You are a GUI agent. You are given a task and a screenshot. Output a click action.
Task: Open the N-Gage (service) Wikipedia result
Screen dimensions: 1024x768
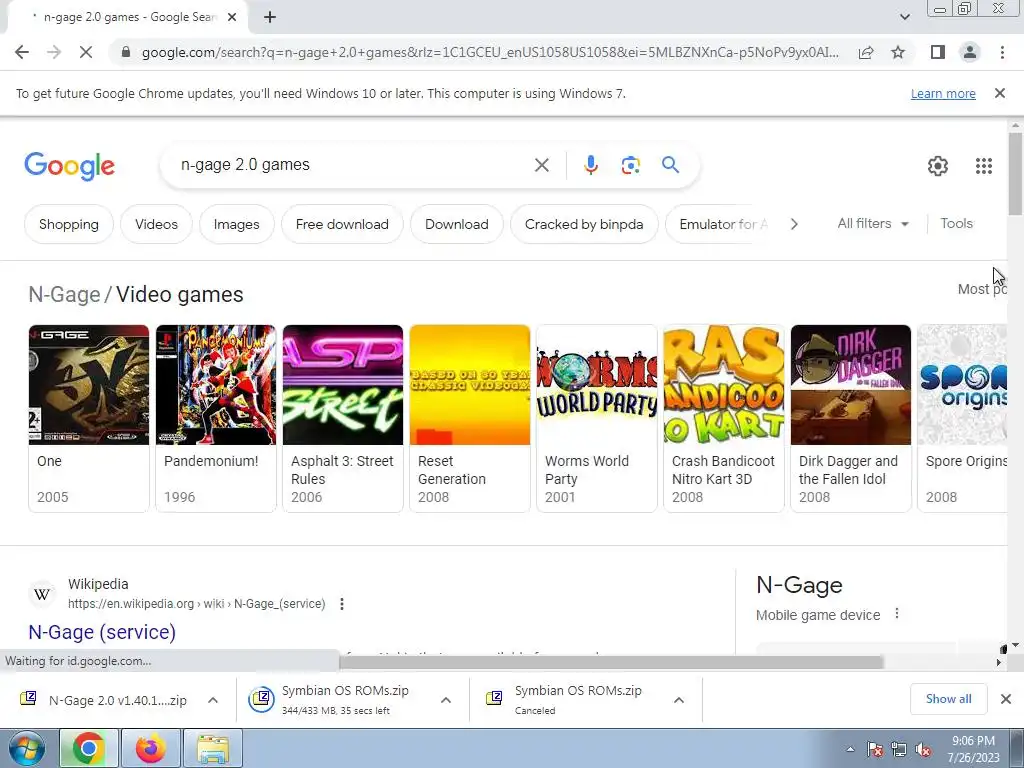coord(102,632)
